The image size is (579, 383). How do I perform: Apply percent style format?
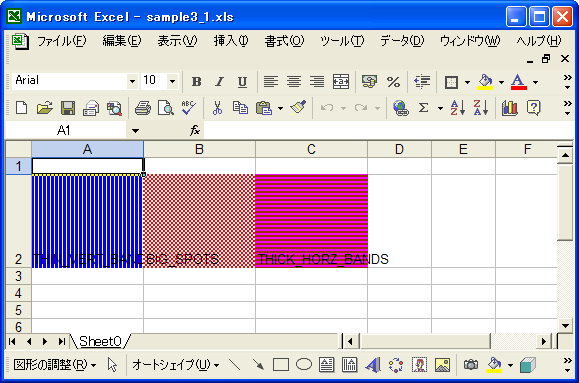pyautogui.click(x=393, y=82)
